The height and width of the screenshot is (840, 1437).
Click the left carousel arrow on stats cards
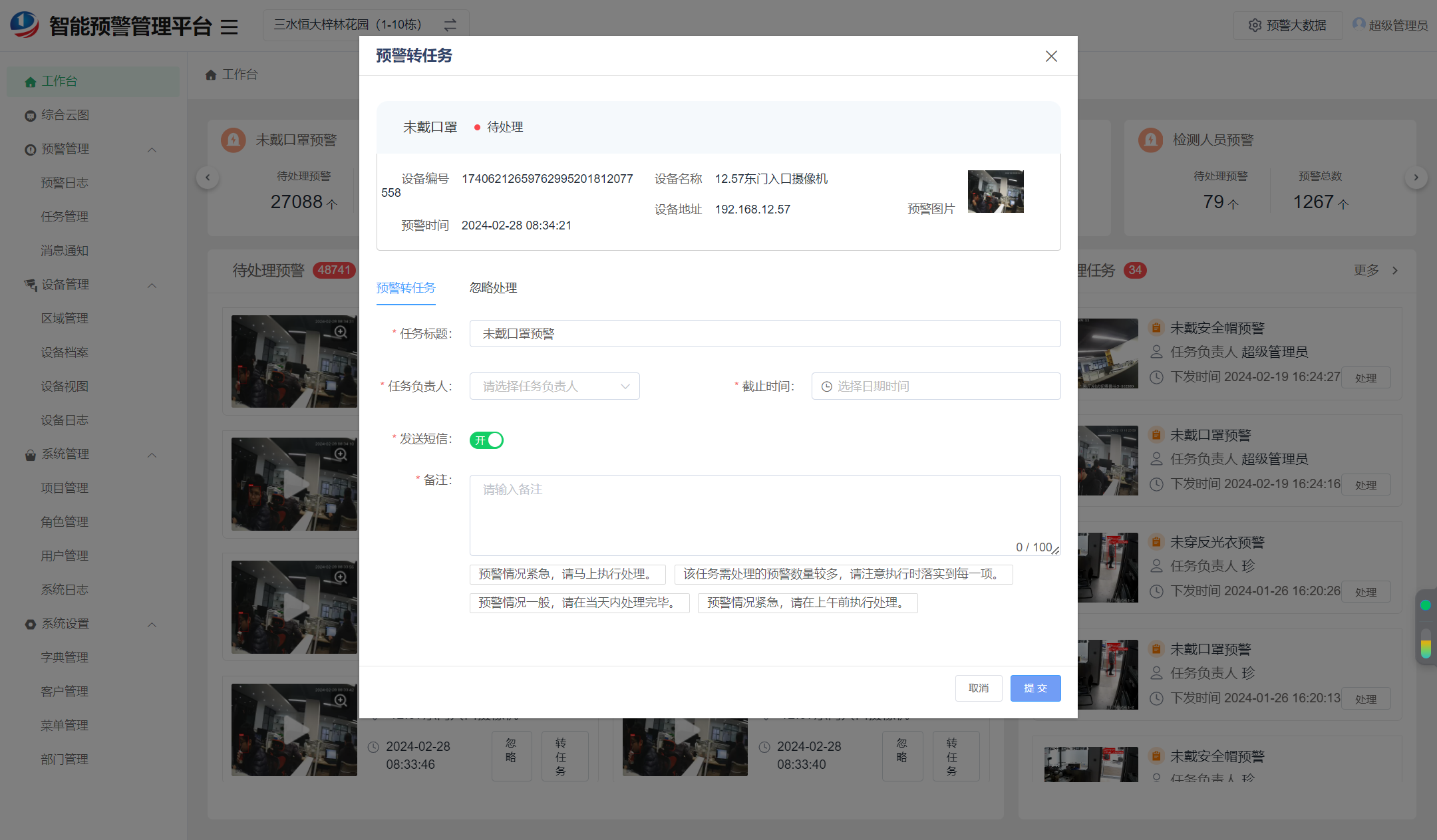(208, 178)
